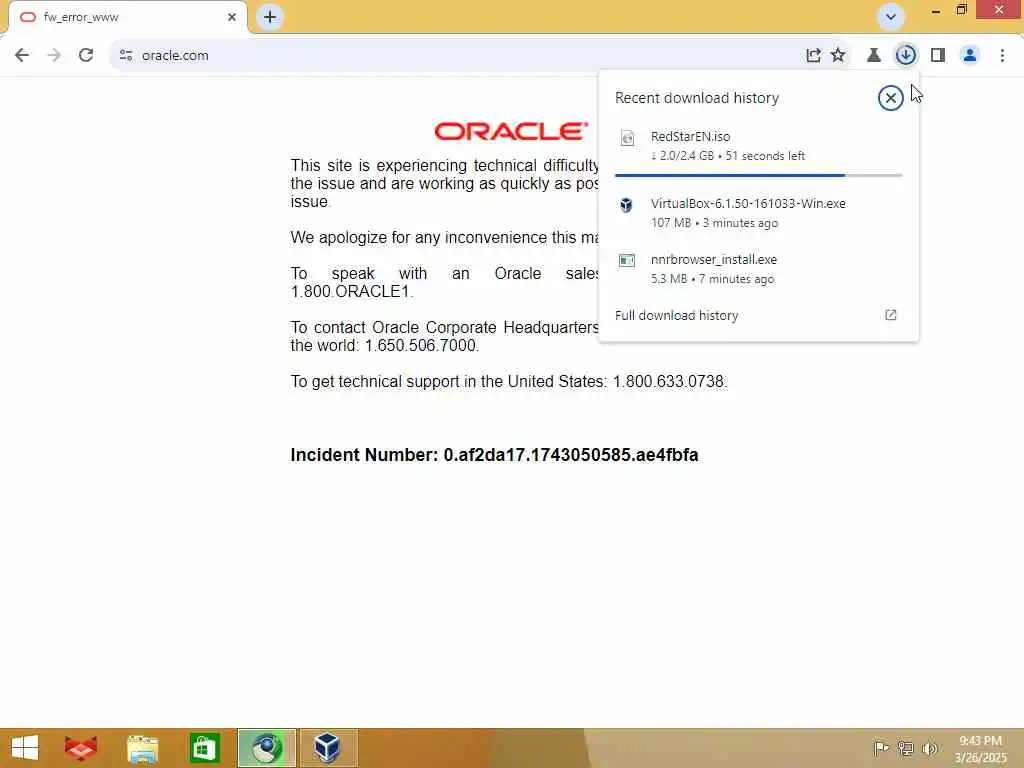Open the profile avatar menu
The height and width of the screenshot is (768, 1024).
click(x=970, y=56)
